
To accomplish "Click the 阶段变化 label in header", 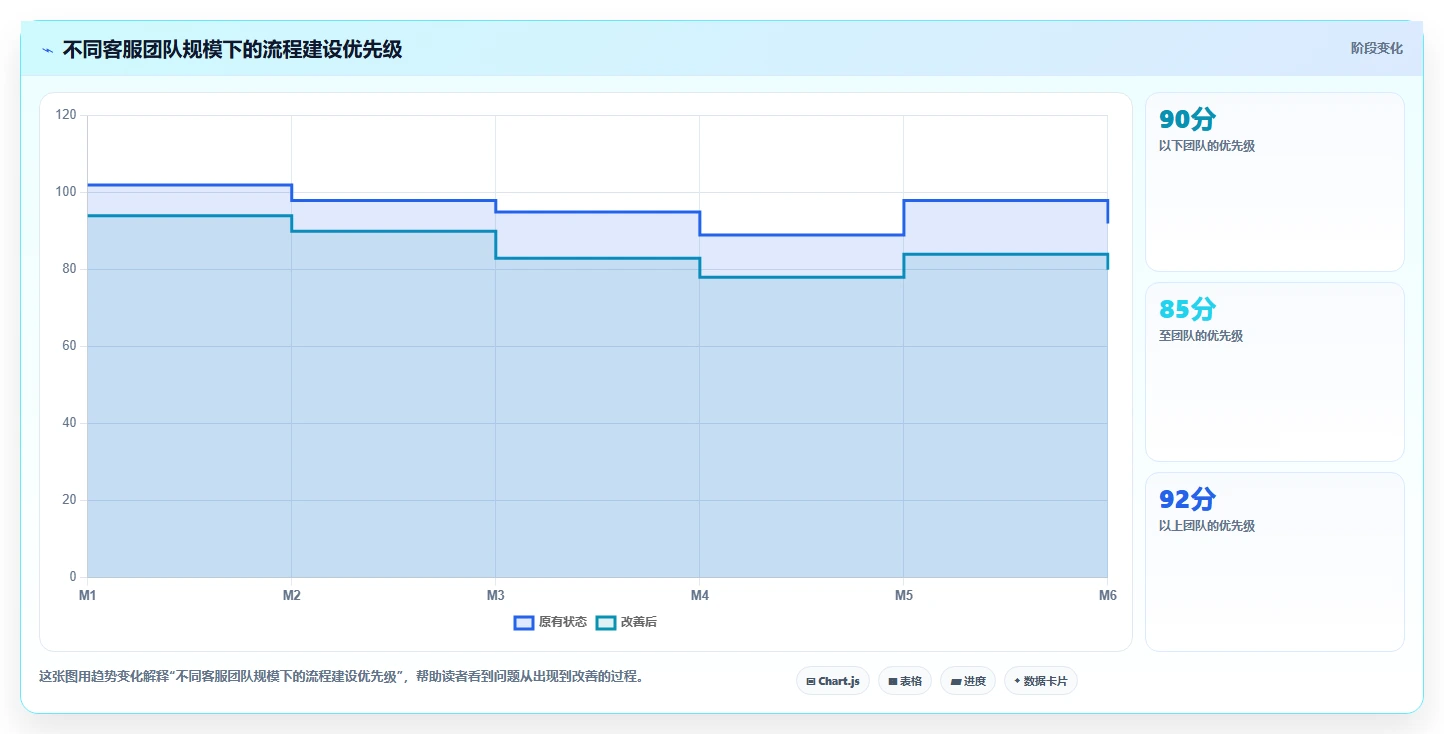I will [x=1377, y=48].
